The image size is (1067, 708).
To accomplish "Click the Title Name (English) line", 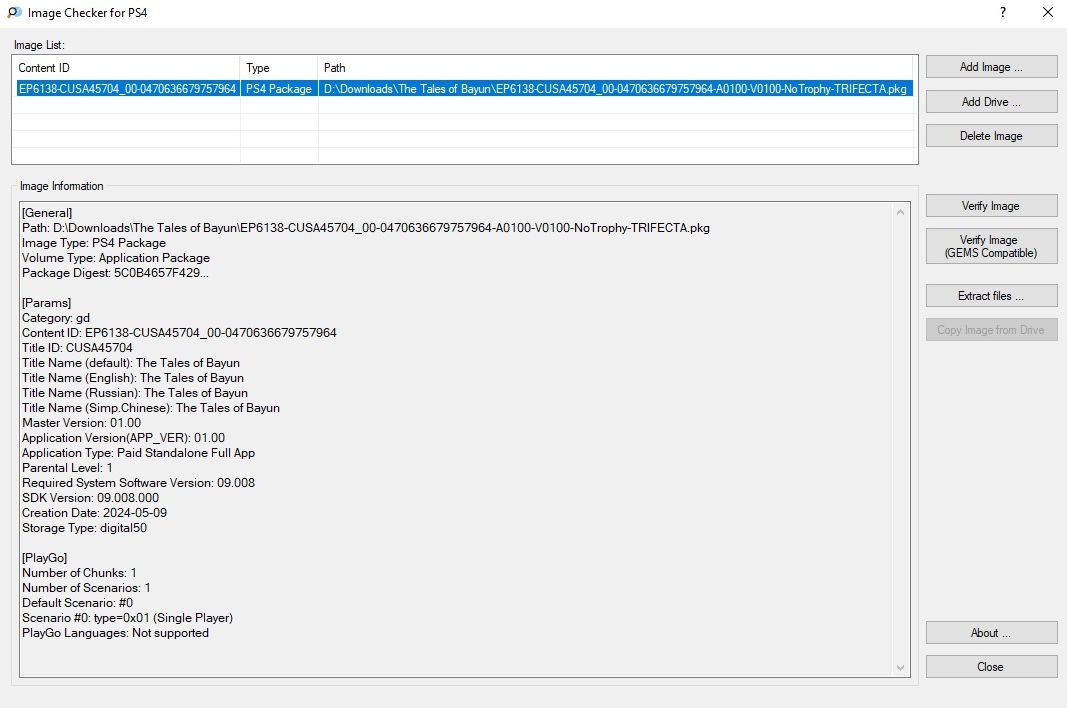I will [x=133, y=377].
